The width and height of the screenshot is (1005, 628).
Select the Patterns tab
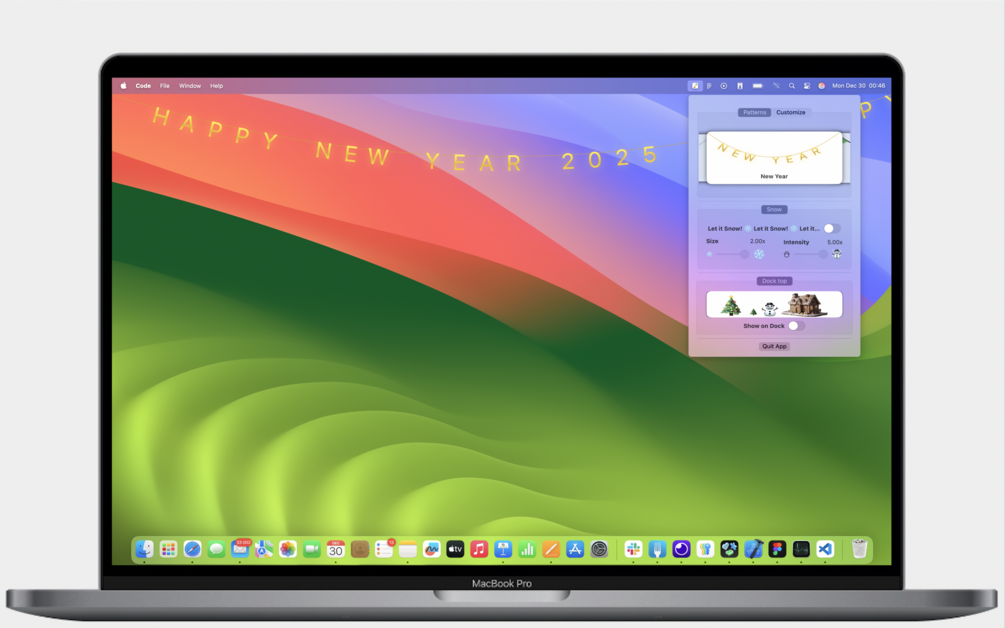[x=754, y=112]
